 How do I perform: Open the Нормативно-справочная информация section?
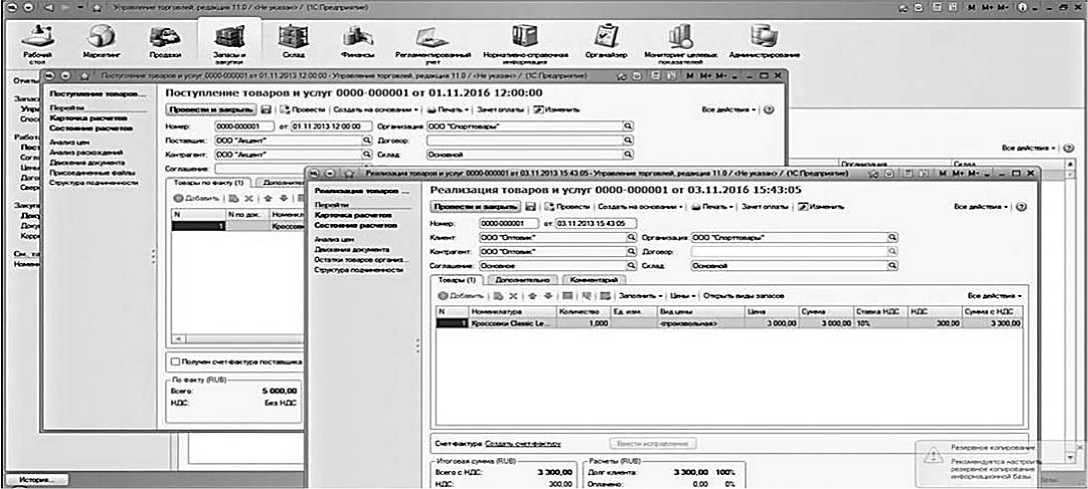tap(525, 43)
